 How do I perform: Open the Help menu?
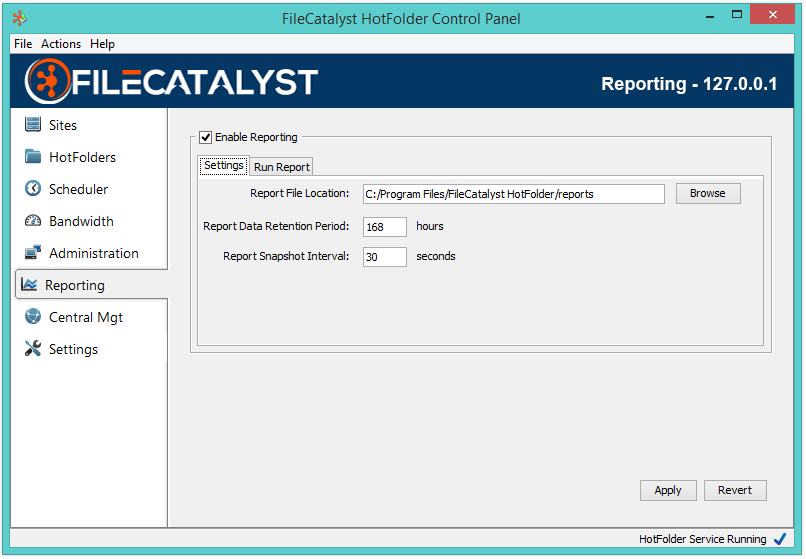coord(102,44)
